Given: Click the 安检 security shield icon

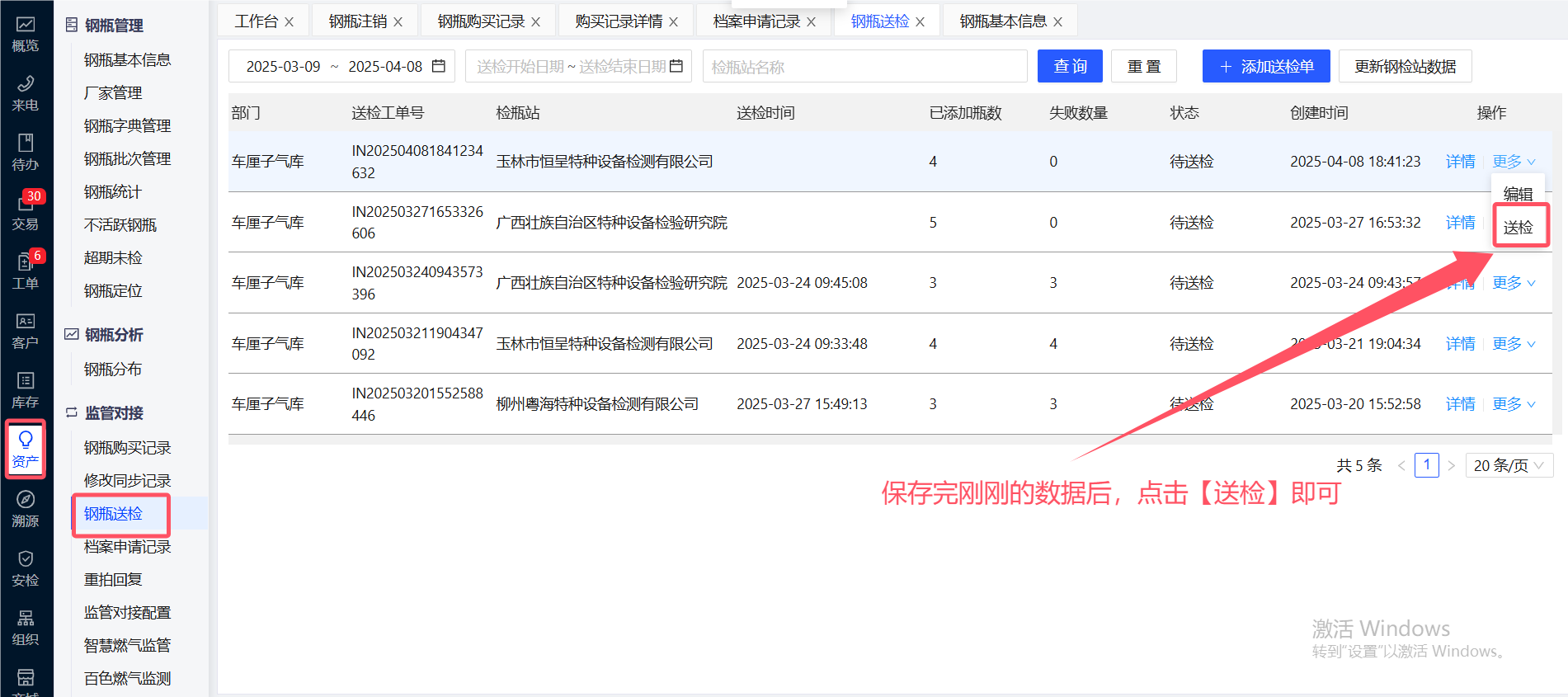Looking at the screenshot, I should click(26, 568).
